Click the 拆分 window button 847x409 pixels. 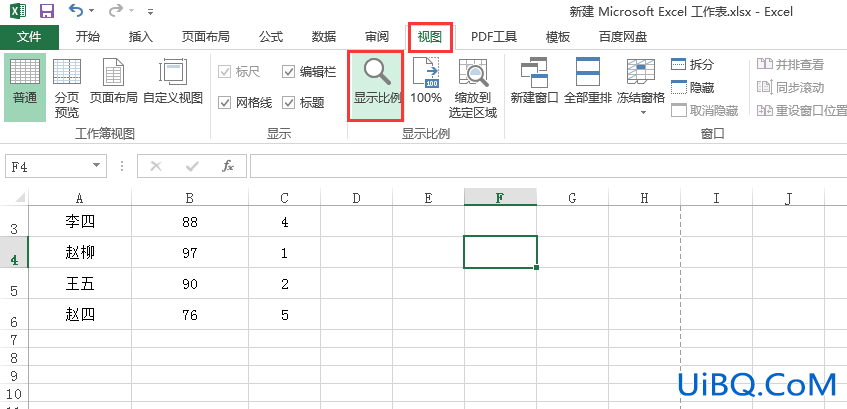(693, 64)
